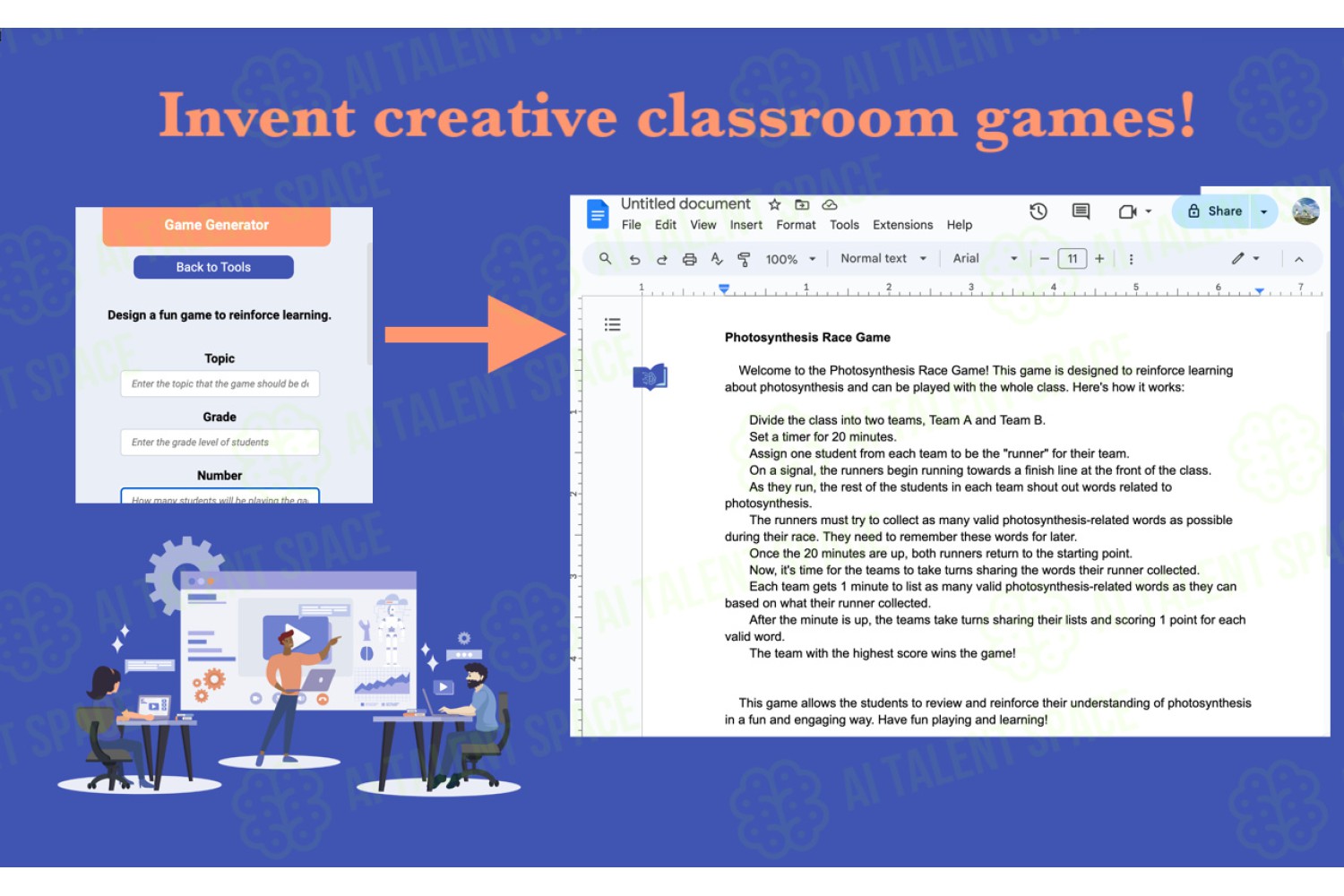
Task: Open the Google Docs home icon
Action: point(598,214)
